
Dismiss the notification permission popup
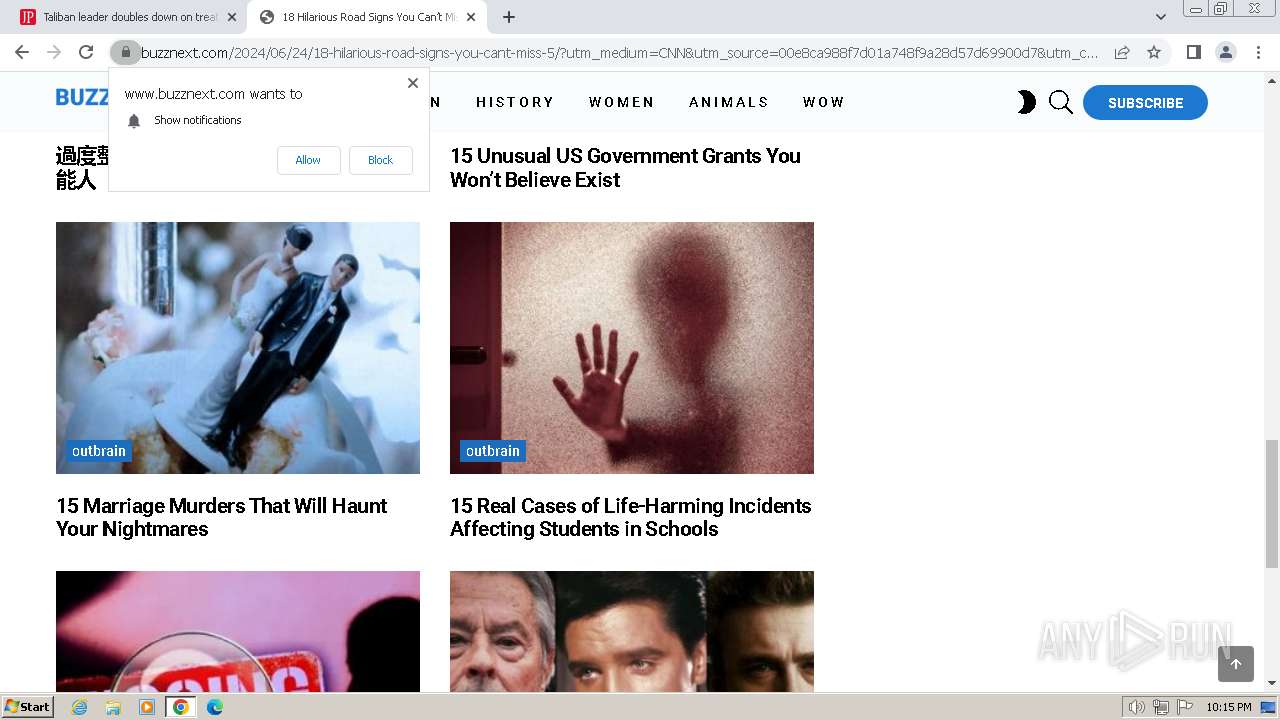pos(413,83)
